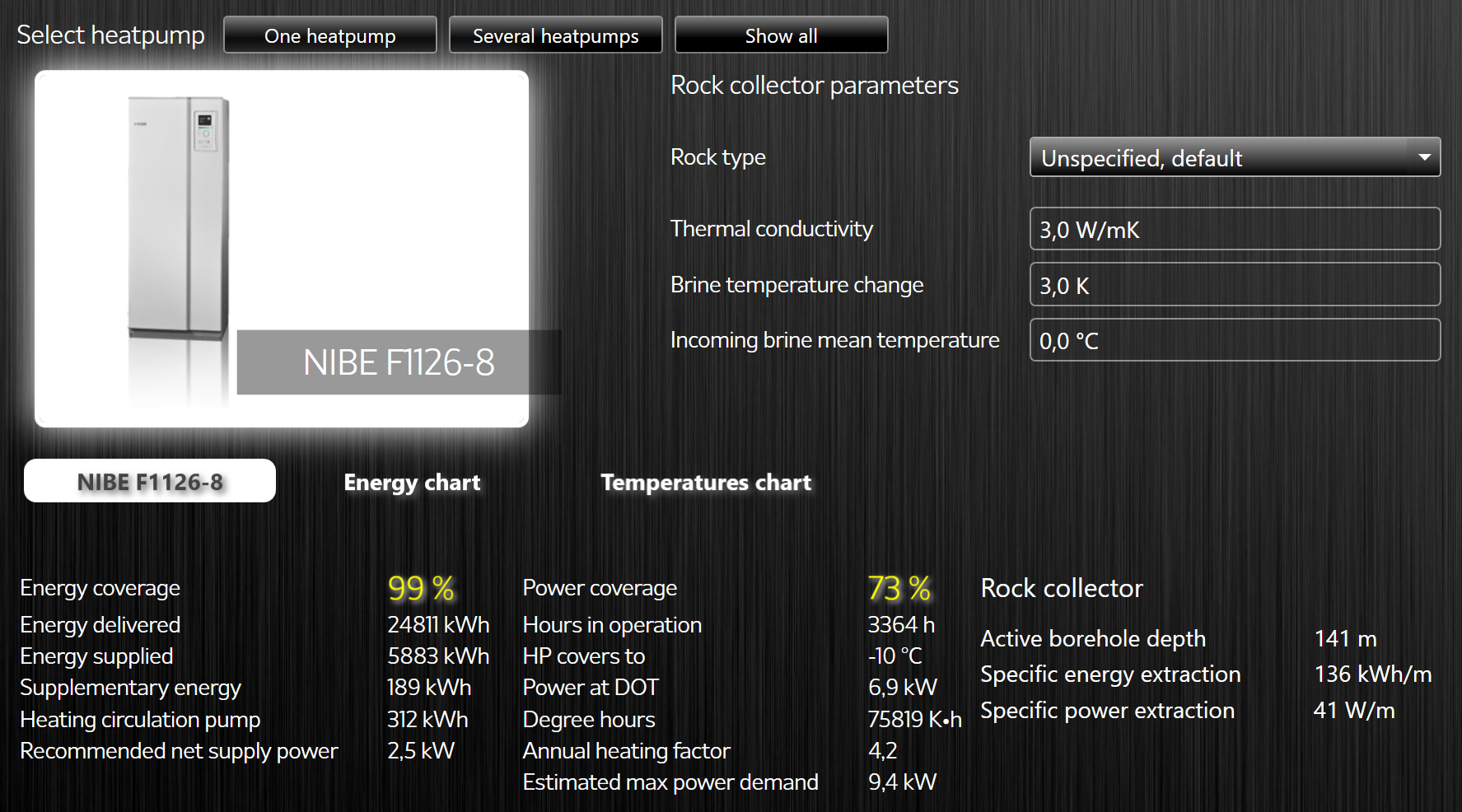
Task: Click the 99 % energy coverage value
Action: point(421,588)
